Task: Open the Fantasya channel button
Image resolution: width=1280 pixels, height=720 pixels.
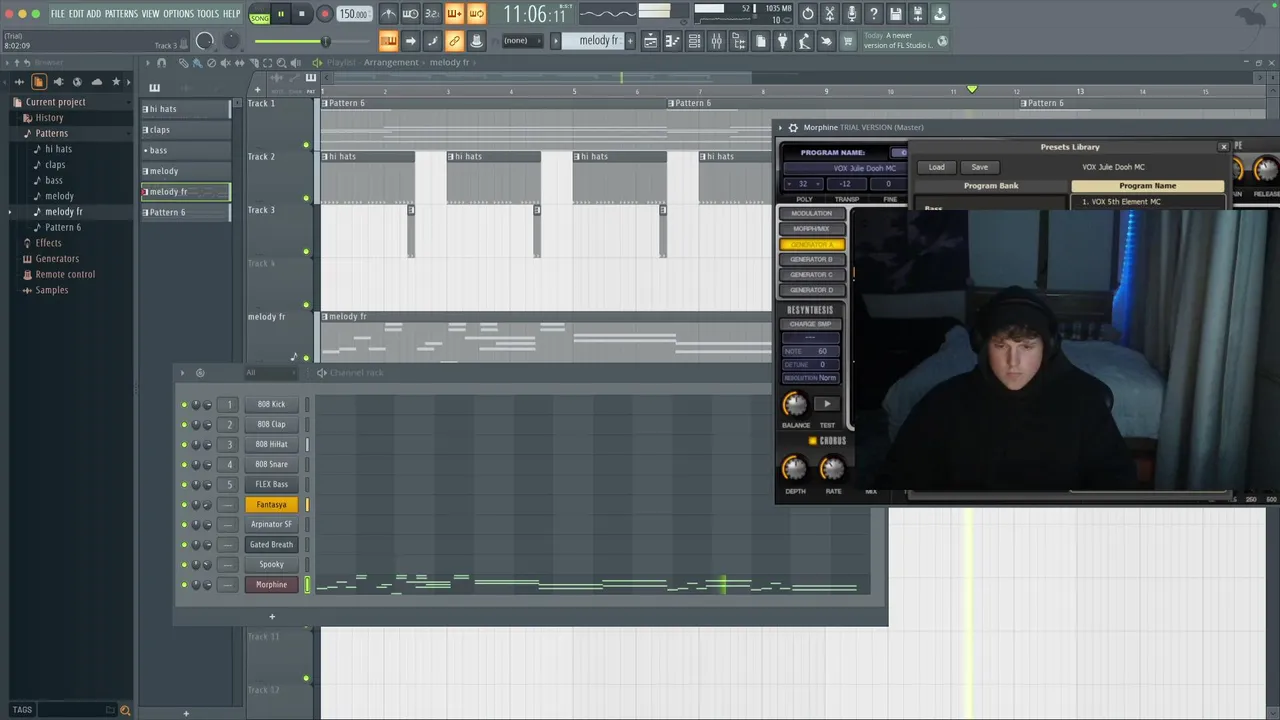Action: 271,504
